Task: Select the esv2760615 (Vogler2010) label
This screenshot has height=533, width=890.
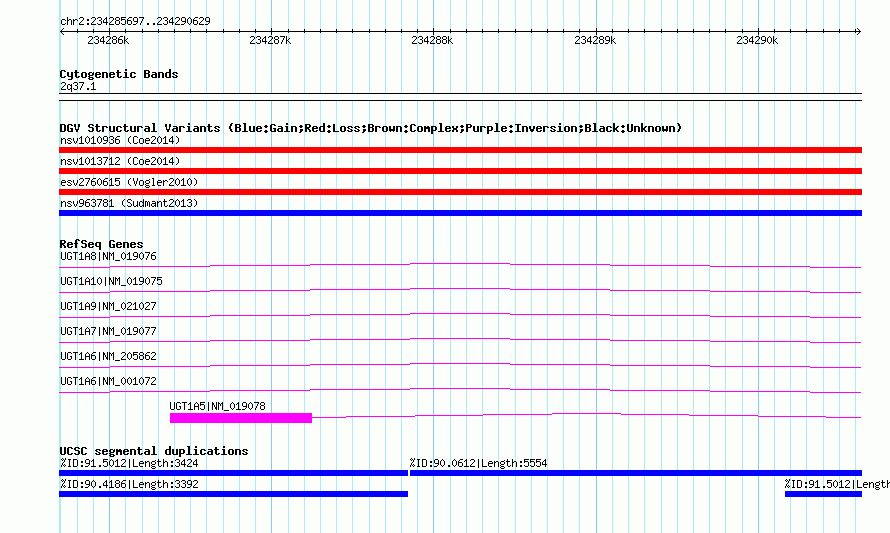Action: click(x=129, y=182)
